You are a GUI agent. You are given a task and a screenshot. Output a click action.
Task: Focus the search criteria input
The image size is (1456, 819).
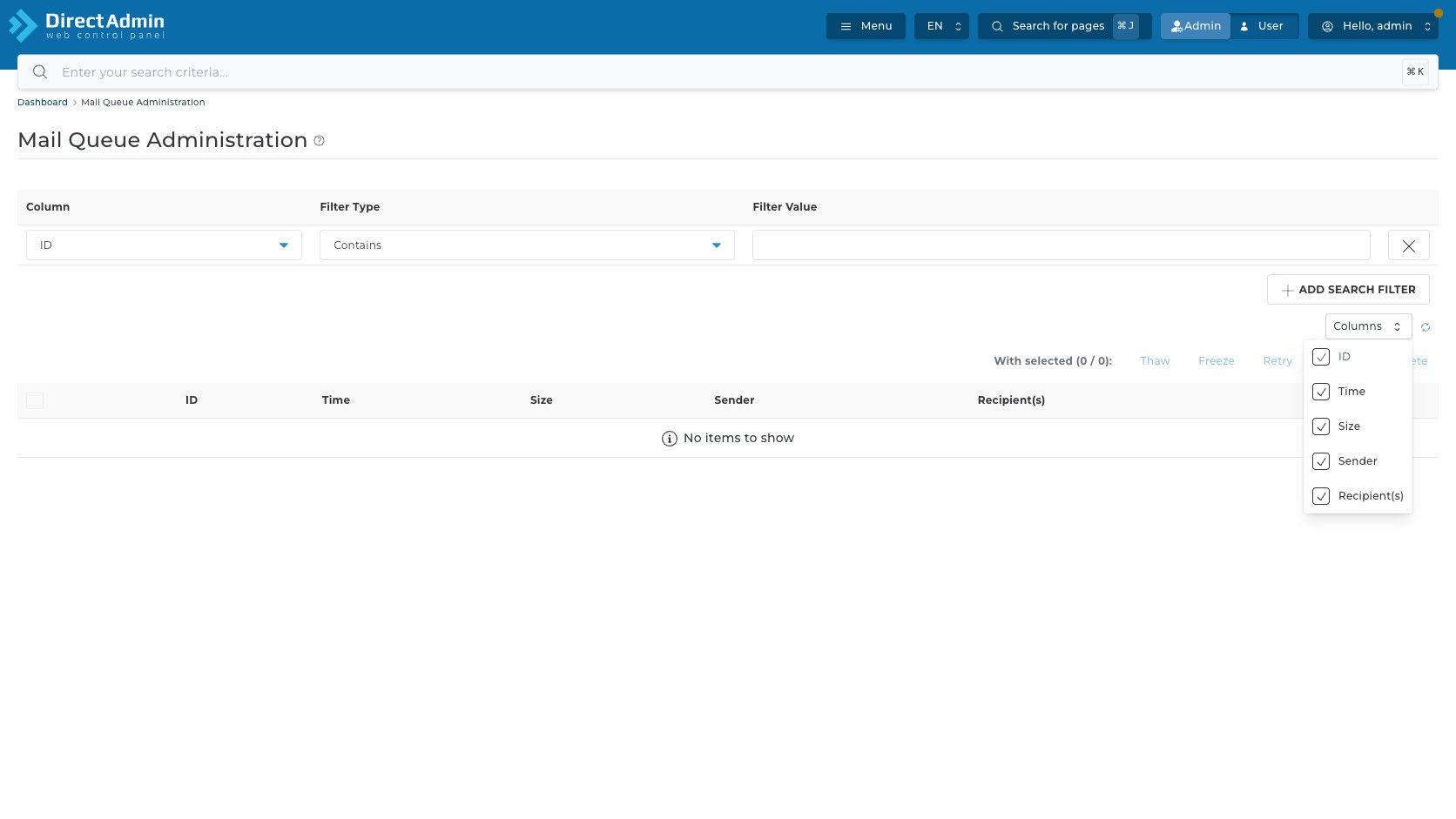point(727,72)
